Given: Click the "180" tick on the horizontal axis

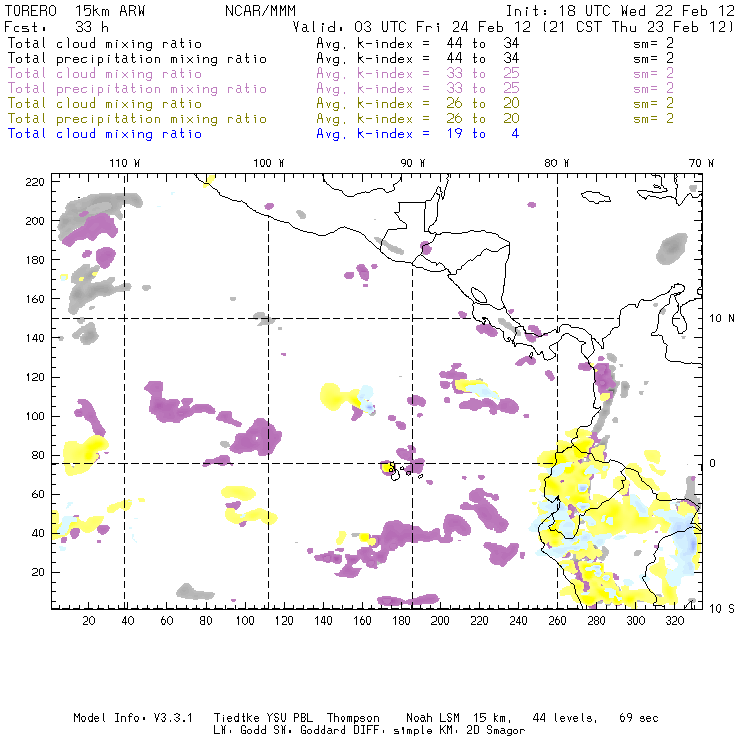Looking at the screenshot, I should [401, 621].
